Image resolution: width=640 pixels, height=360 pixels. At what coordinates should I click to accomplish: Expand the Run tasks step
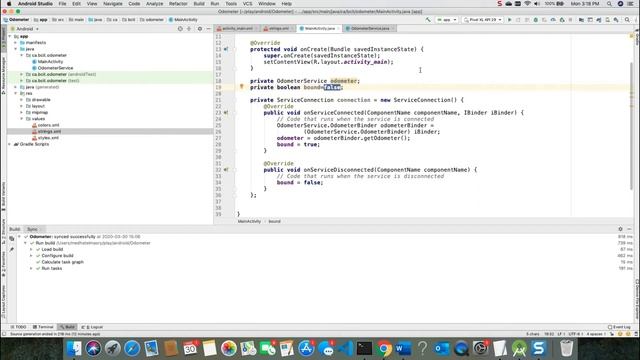[31, 268]
